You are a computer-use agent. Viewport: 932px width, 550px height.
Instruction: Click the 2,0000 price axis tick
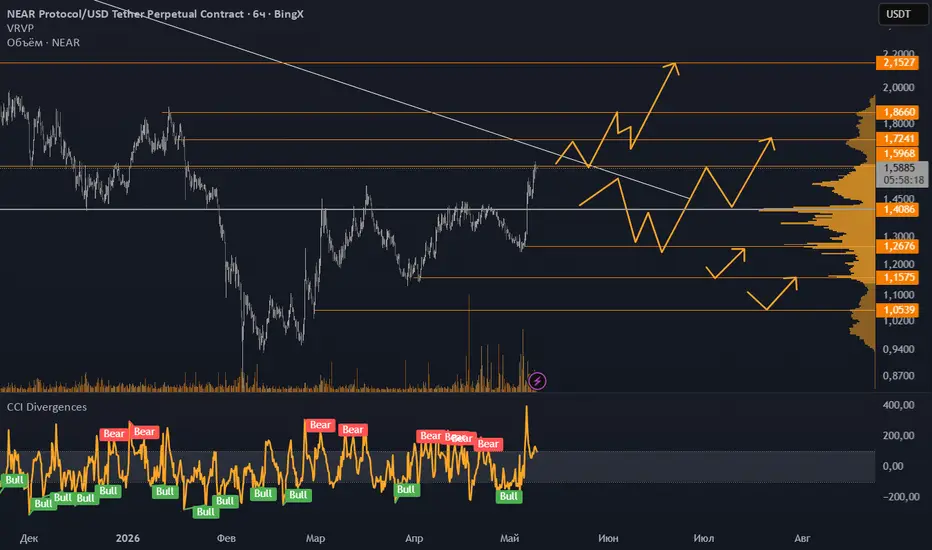899,87
